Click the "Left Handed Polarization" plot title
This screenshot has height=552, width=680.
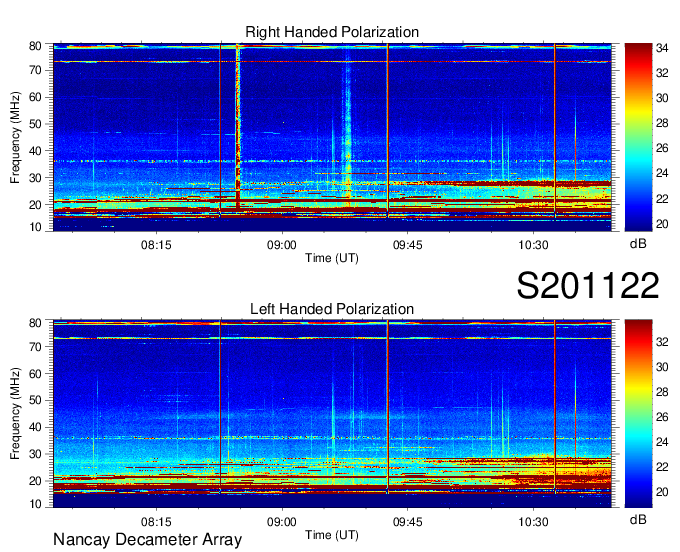tap(332, 309)
